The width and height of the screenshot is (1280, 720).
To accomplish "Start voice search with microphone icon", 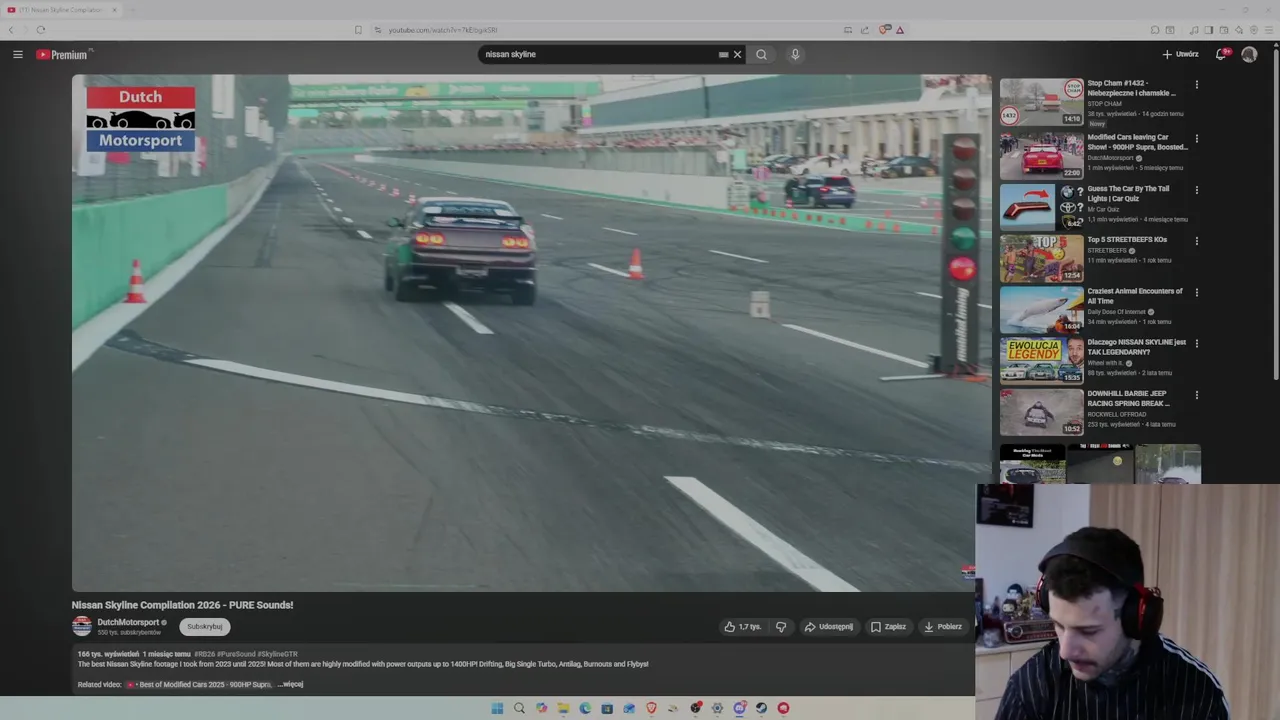I will click(x=795, y=54).
